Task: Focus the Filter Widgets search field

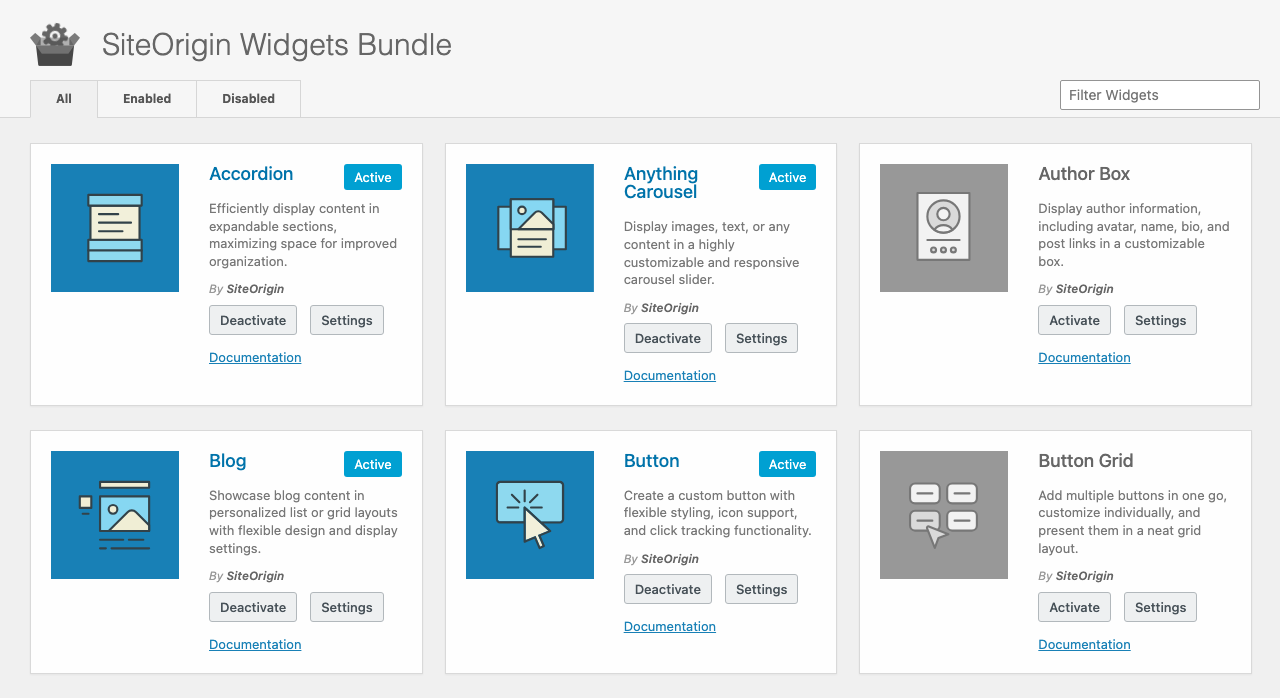Action: [x=1160, y=95]
